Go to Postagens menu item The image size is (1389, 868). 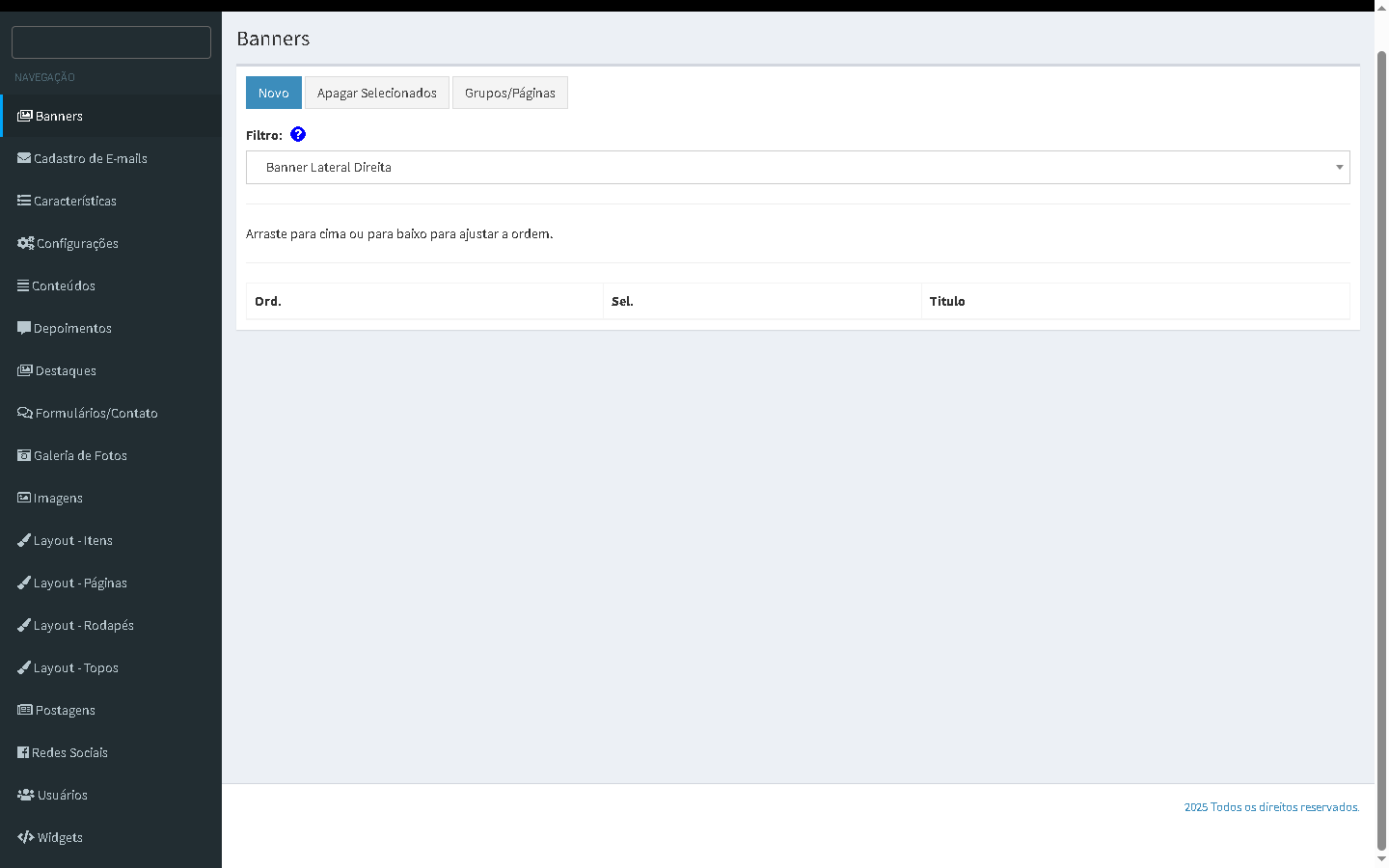[65, 710]
